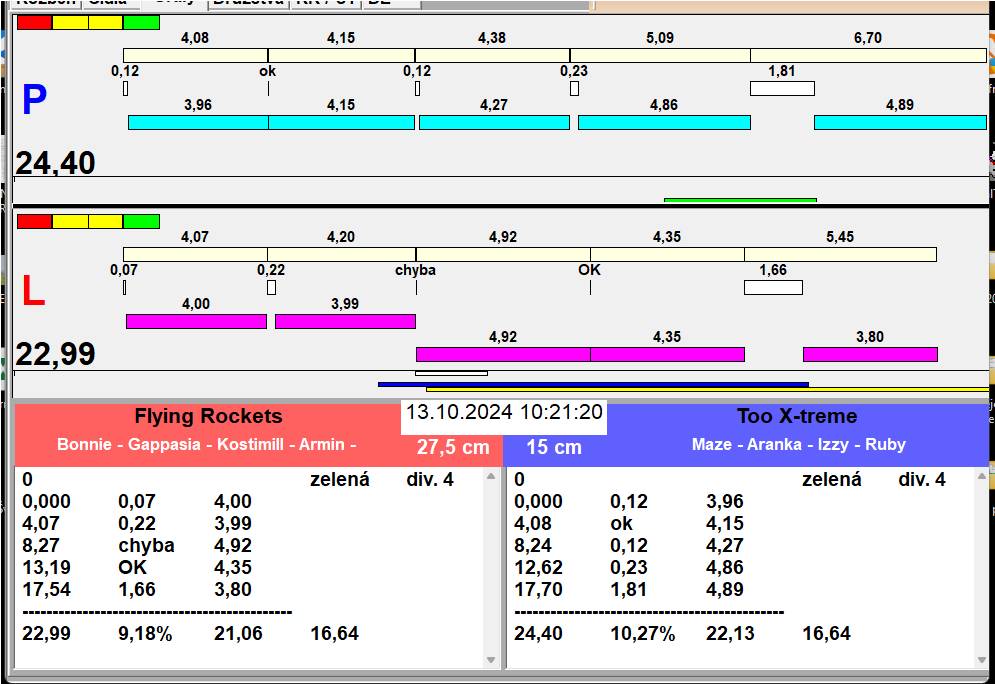Screen dimensions: 995x684
Task: Click the 0,07 start marker in lane L
Action: coord(124,287)
